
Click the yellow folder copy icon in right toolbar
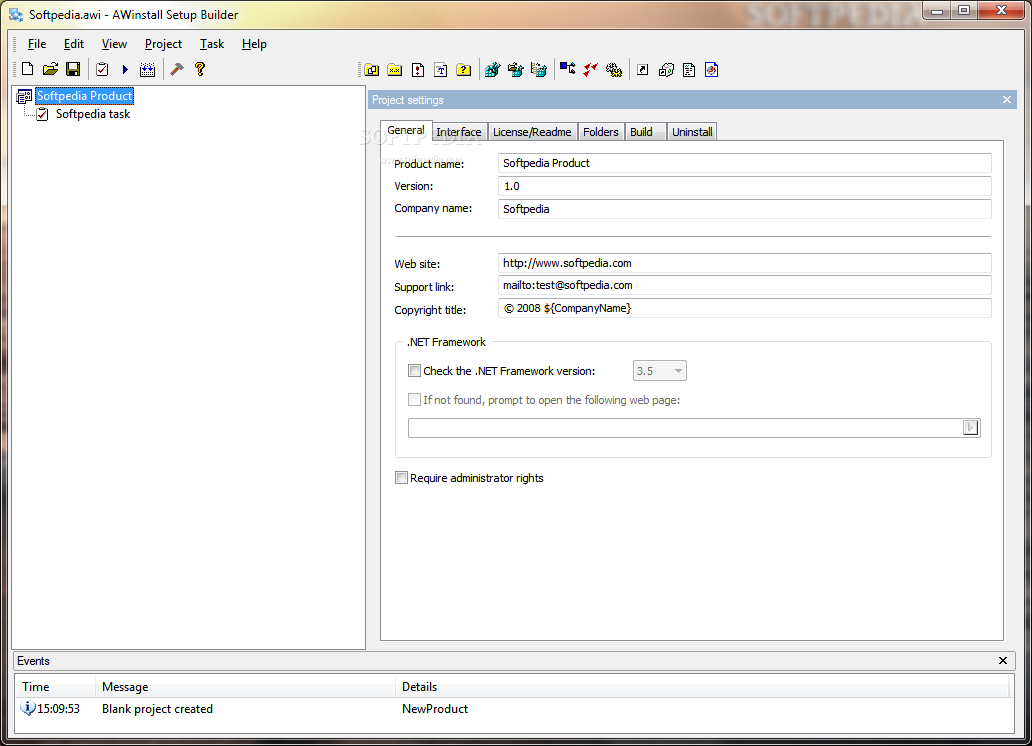pos(372,70)
